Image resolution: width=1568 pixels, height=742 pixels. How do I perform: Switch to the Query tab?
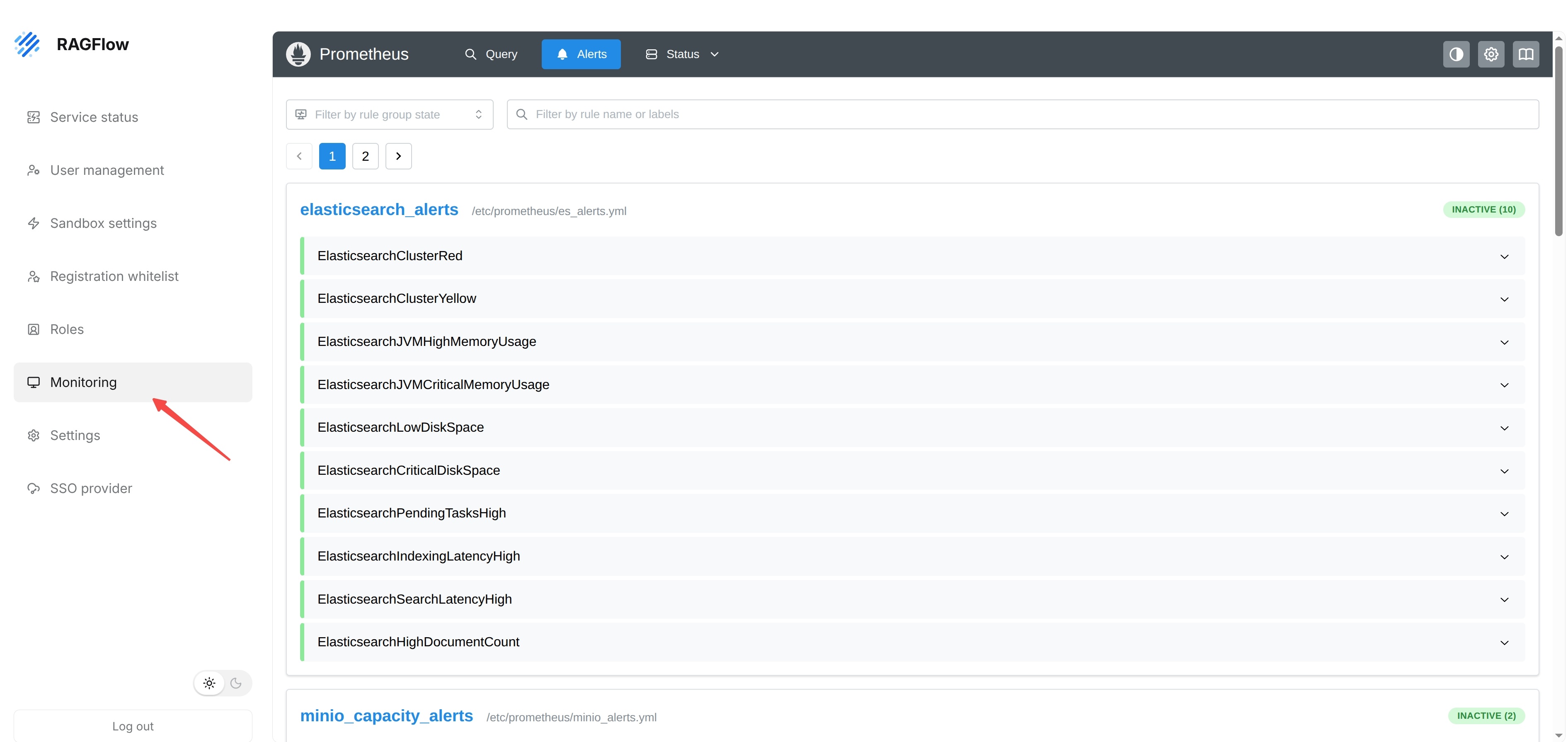click(491, 54)
